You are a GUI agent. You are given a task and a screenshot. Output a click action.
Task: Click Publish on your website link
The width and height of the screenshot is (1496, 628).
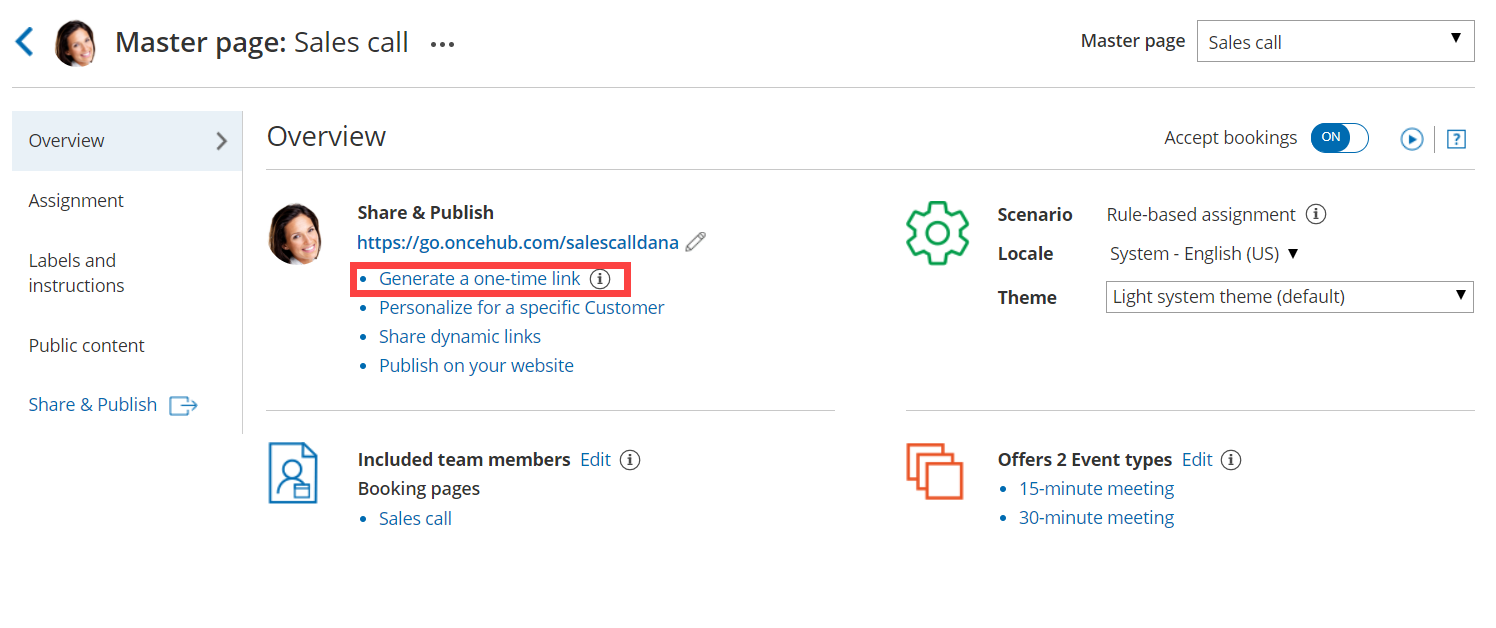[476, 366]
